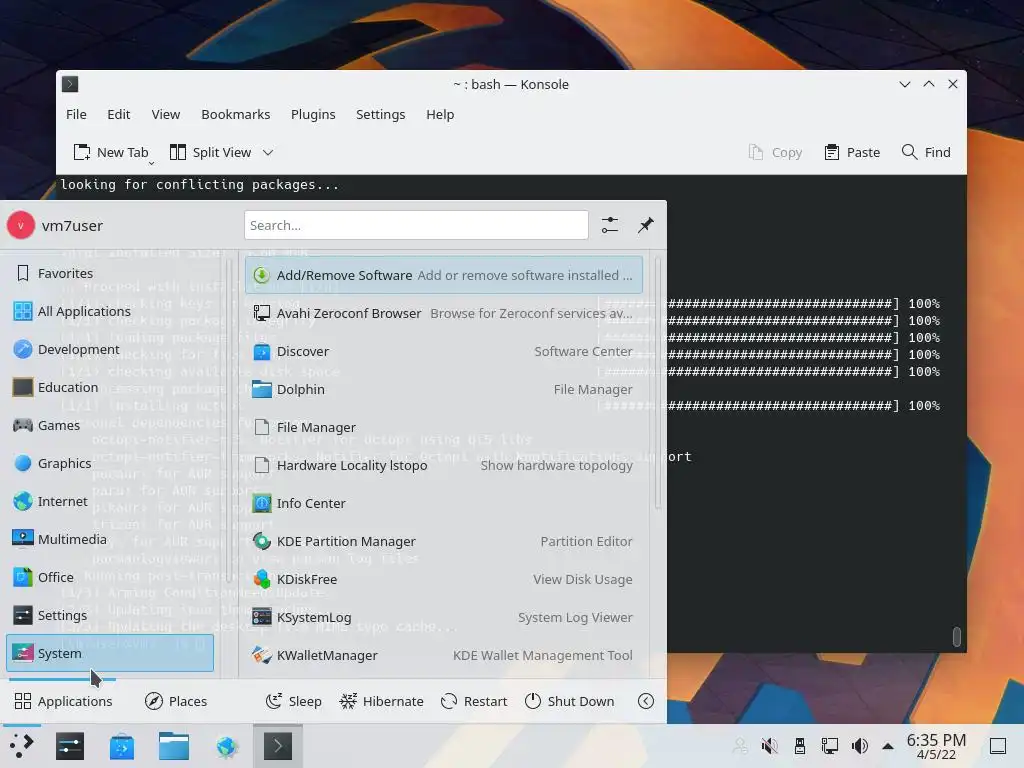Click the Restart button
This screenshot has width=1024, height=768.
point(474,701)
